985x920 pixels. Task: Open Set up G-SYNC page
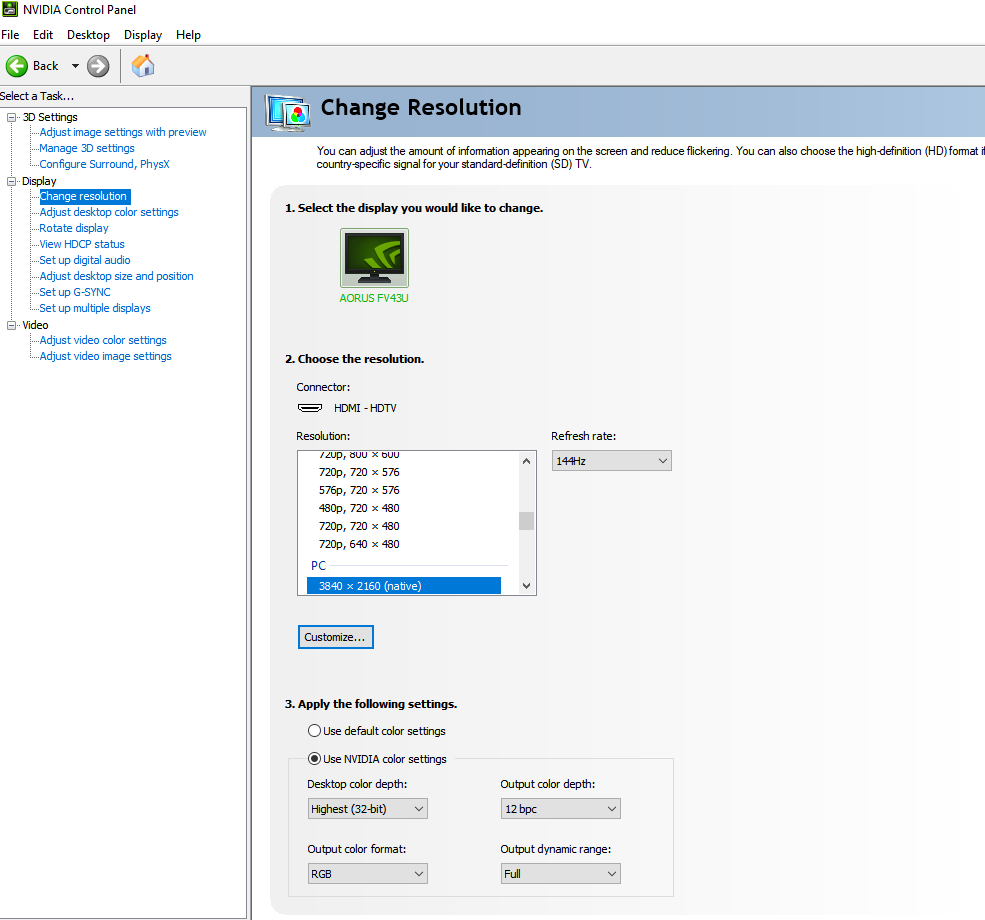[x=75, y=292]
